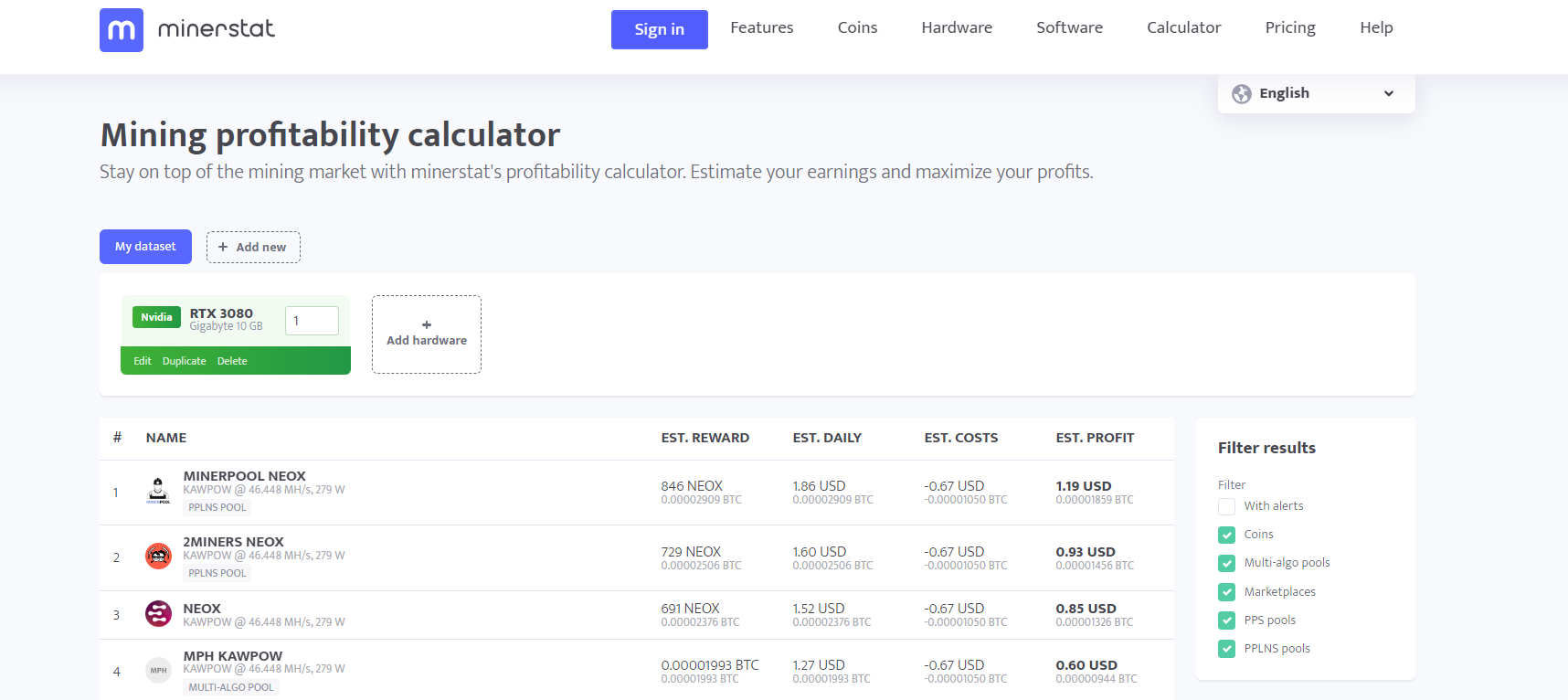The height and width of the screenshot is (700, 1568).
Task: Select the My dataset tab
Action: (145, 247)
